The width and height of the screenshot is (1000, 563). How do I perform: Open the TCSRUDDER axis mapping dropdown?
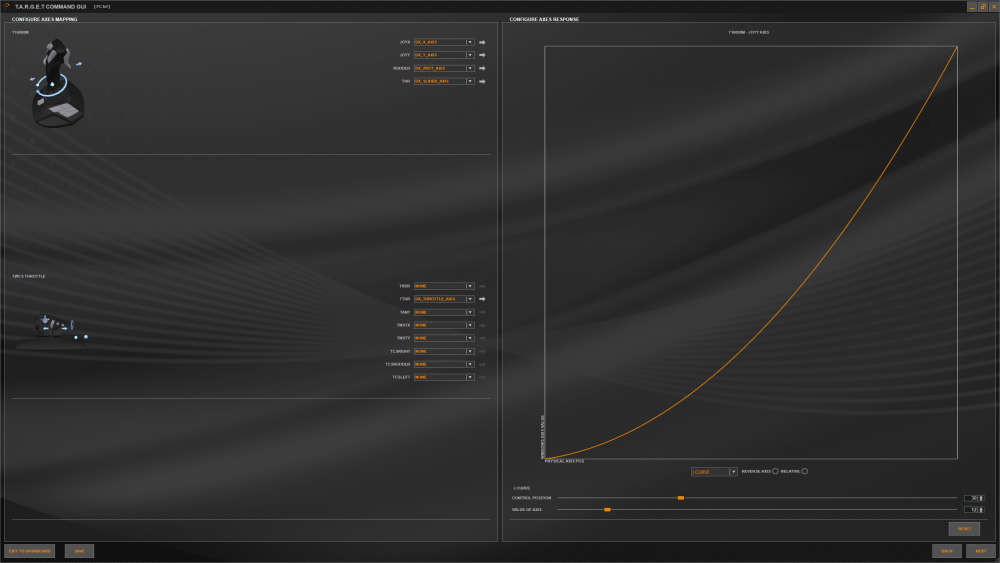click(x=444, y=364)
